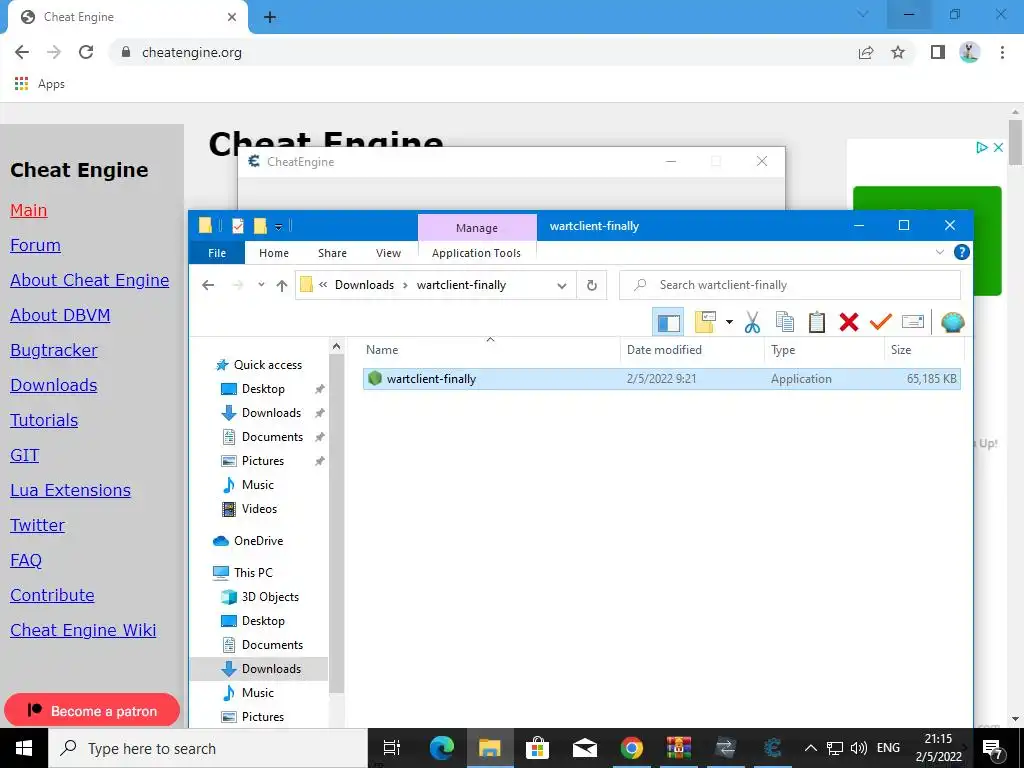
Task: Go up one folder level in Explorer
Action: coord(281,285)
